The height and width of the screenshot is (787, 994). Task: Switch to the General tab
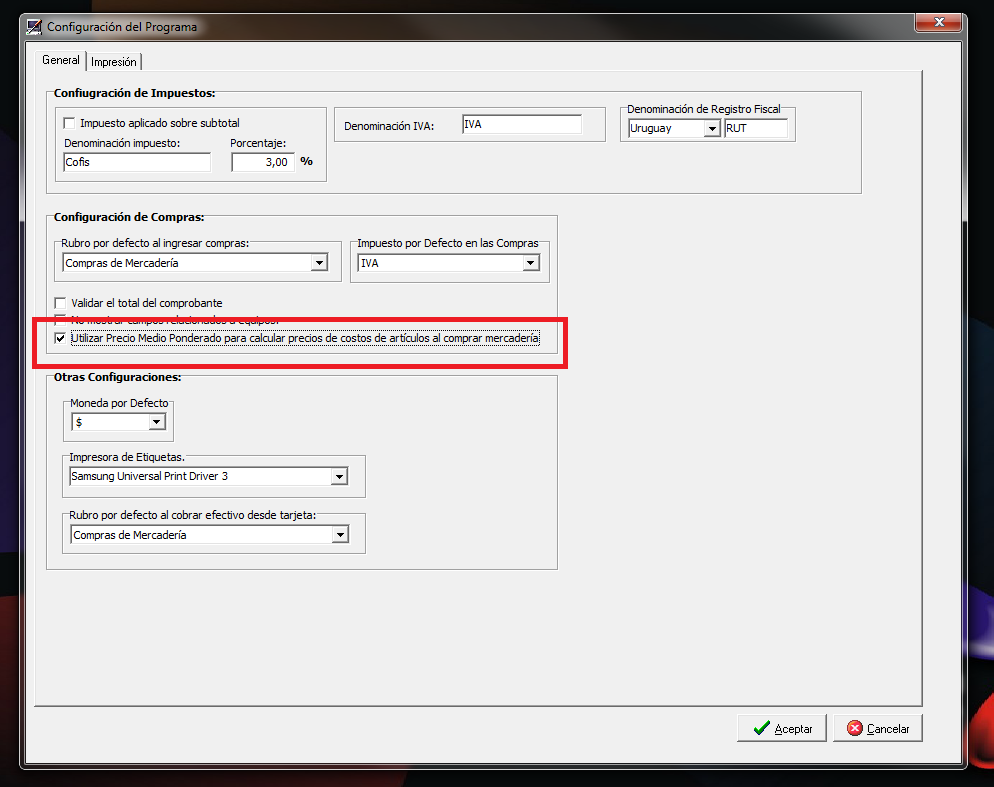60,60
